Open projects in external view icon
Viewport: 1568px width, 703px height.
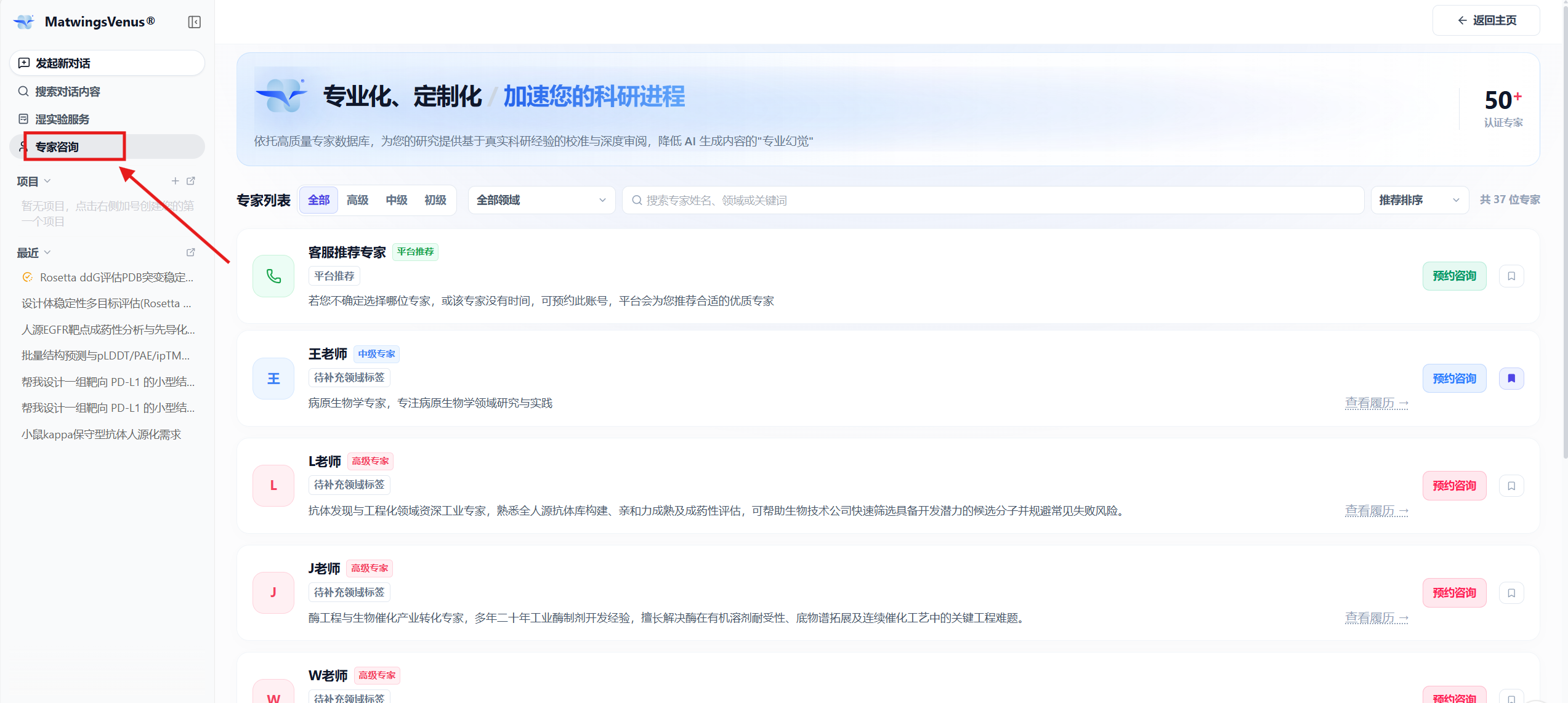[x=191, y=181]
